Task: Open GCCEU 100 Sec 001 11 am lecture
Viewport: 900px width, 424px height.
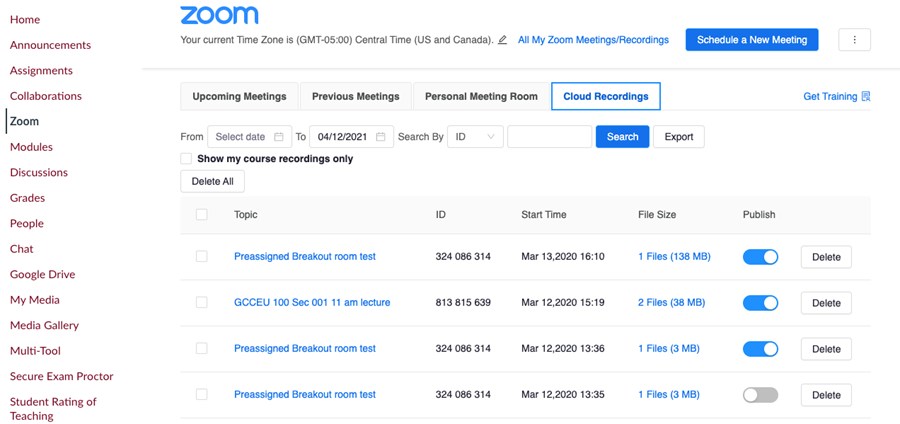Action: pyautogui.click(x=312, y=303)
